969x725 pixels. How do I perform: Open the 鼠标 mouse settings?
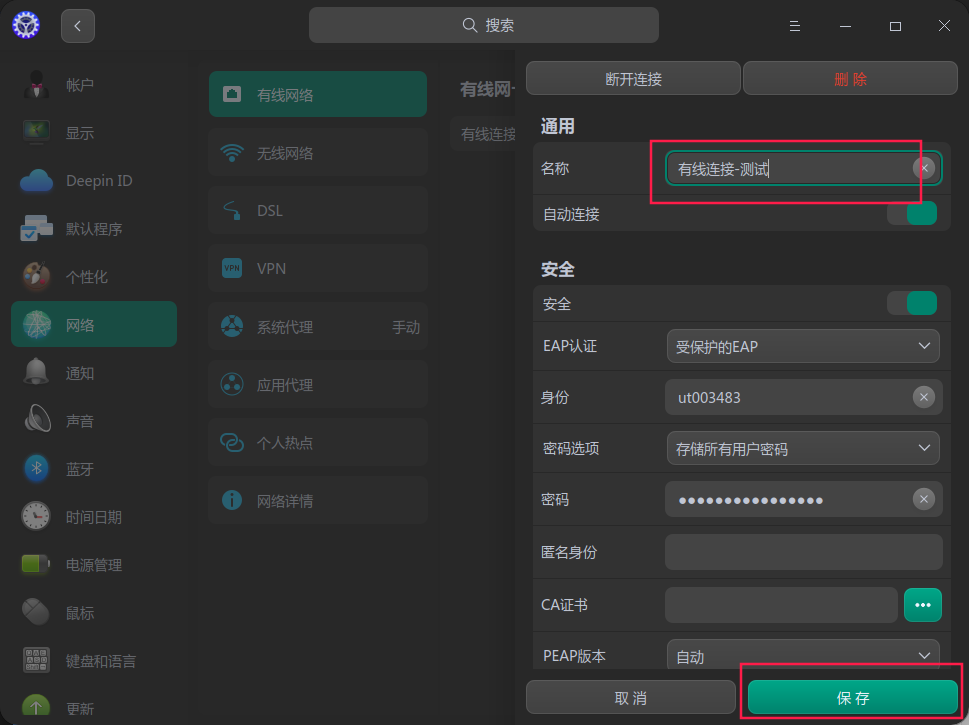coord(94,613)
